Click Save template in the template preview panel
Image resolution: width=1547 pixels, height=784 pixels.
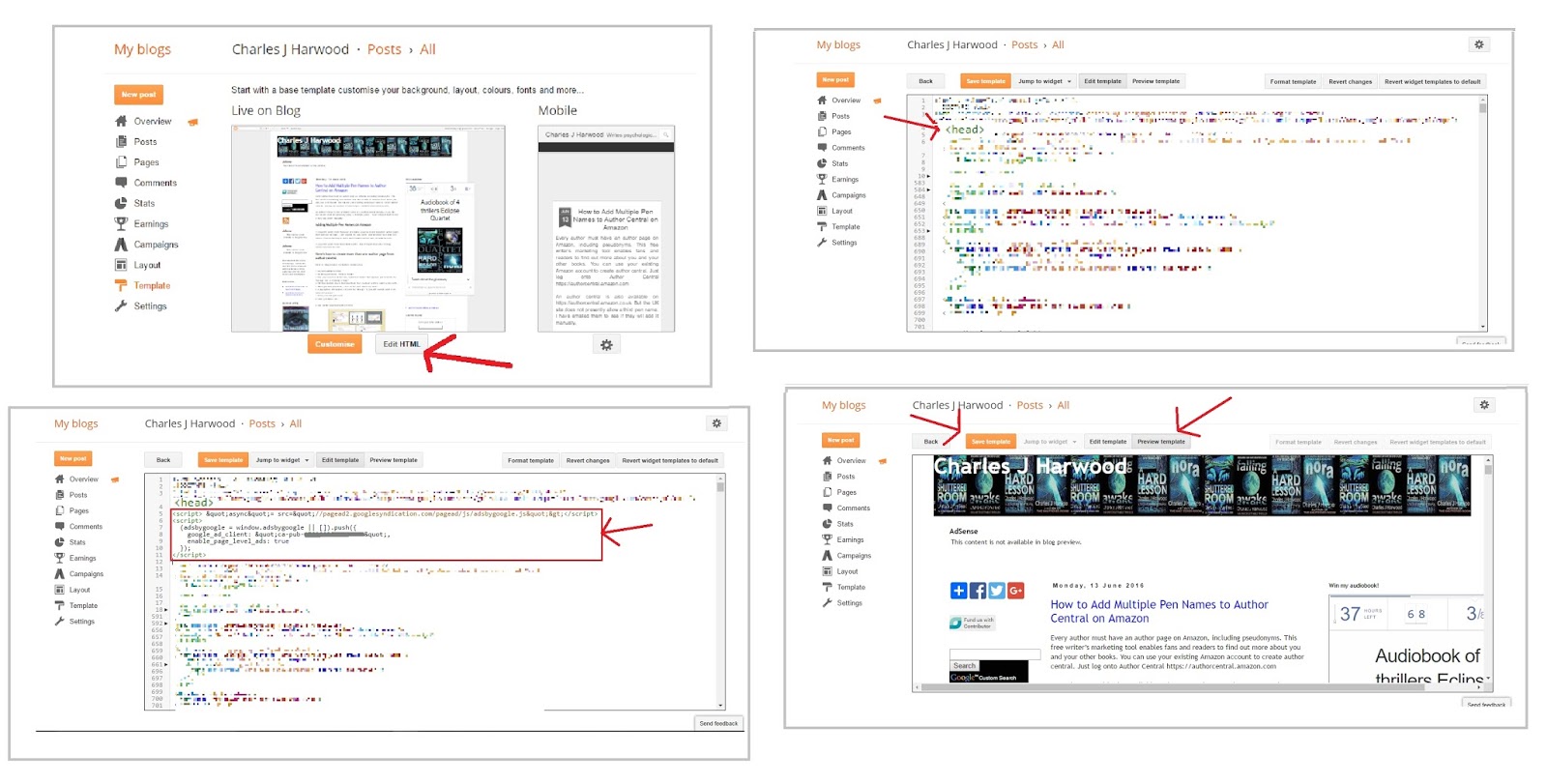pos(991,442)
